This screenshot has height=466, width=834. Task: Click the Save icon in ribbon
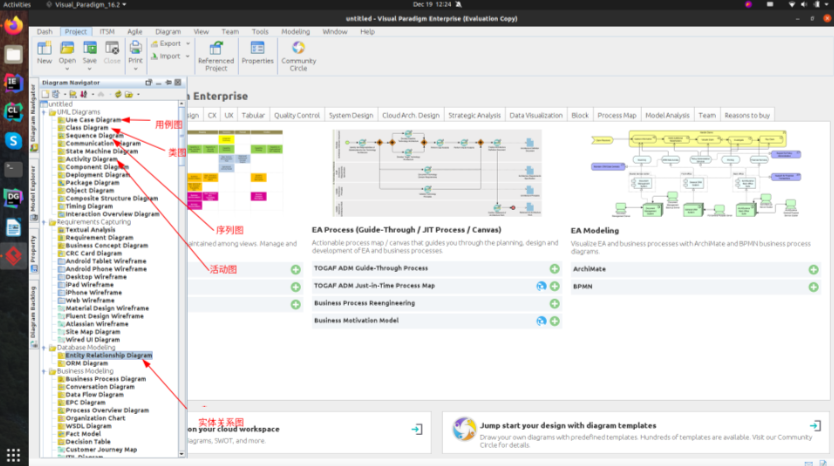pyautogui.click(x=90, y=52)
